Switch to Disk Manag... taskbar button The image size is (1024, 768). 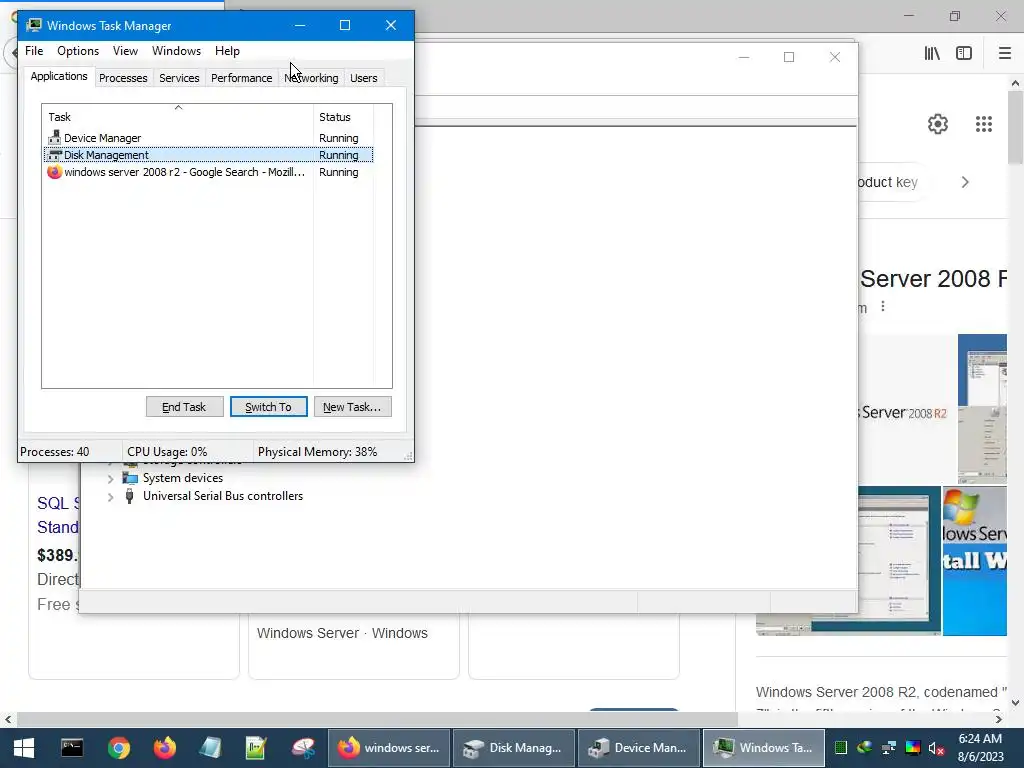pyautogui.click(x=513, y=748)
